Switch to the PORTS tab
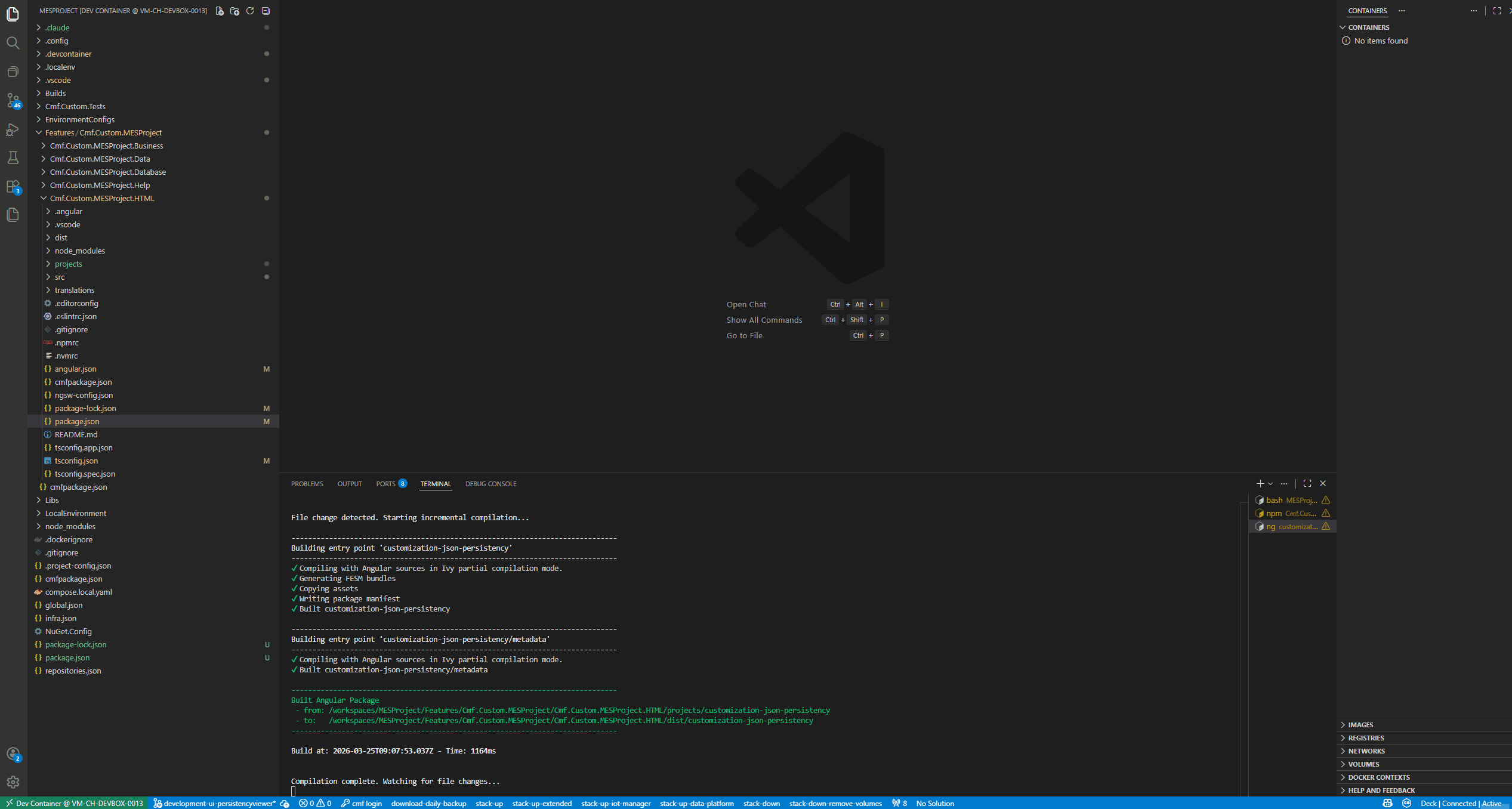Screen dimensions: 1512x809 (385, 484)
